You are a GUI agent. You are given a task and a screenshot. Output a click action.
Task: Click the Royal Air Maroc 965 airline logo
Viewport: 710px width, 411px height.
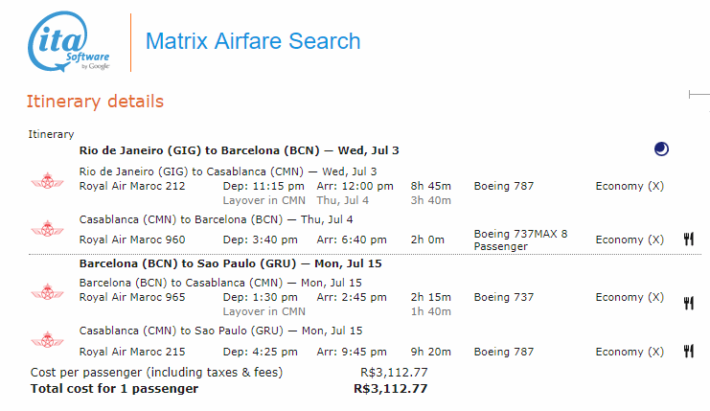[48, 292]
